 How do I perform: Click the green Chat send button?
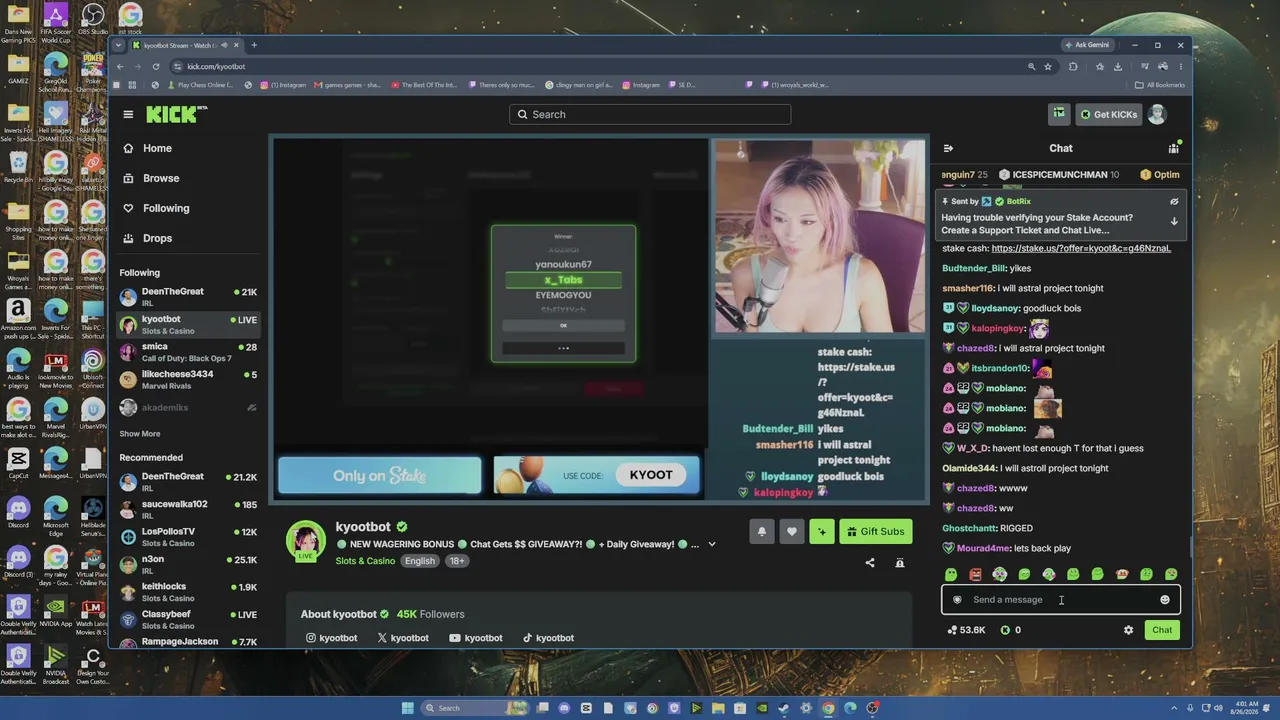click(x=1162, y=630)
